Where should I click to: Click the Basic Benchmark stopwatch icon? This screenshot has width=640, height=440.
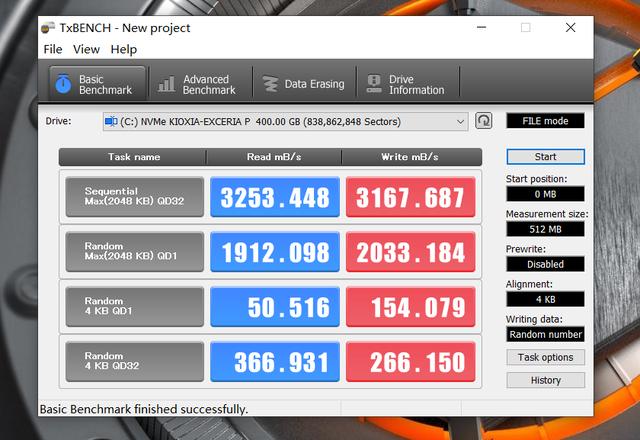click(x=63, y=84)
